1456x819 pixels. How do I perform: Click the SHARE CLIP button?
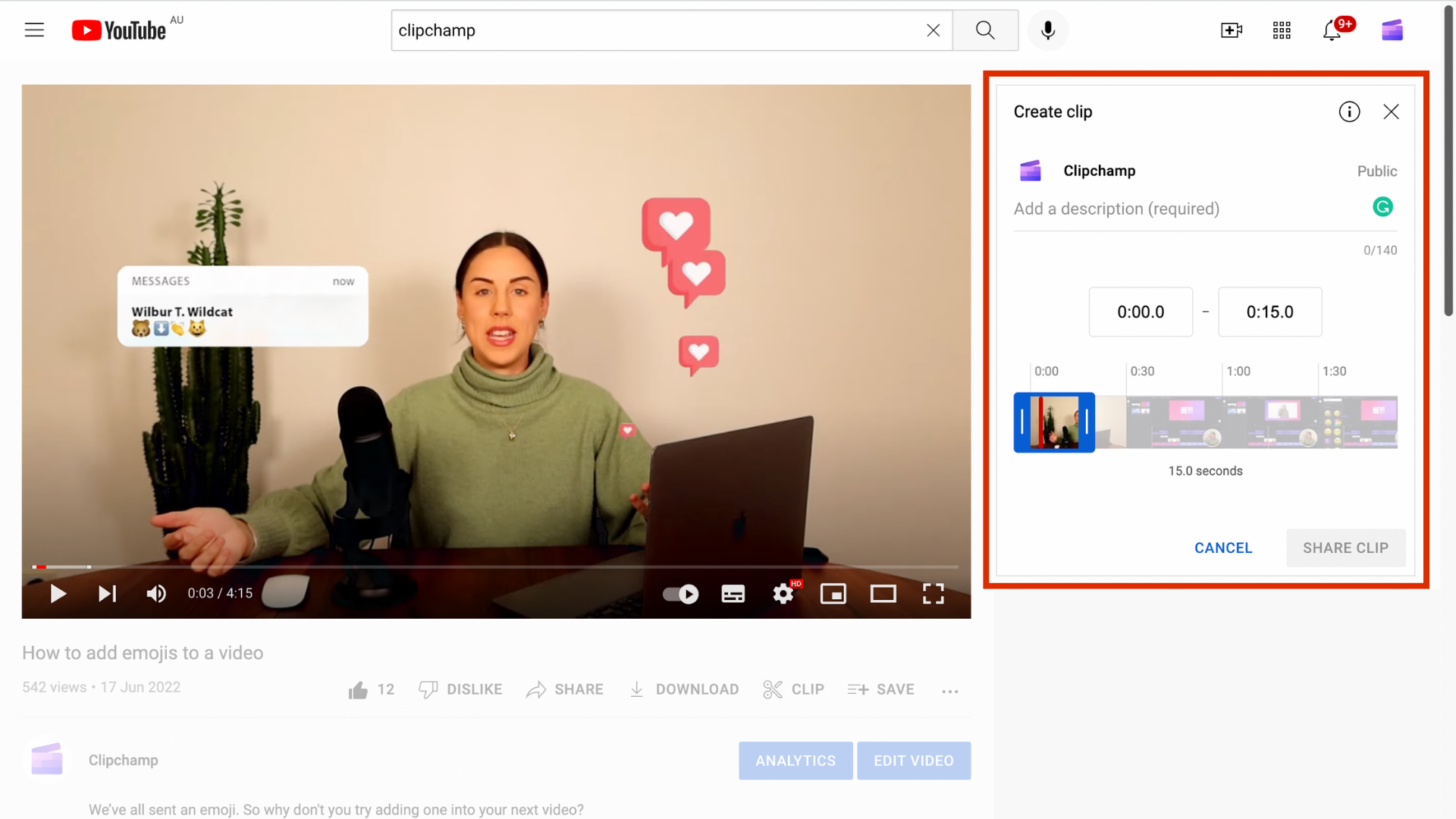coord(1346,548)
